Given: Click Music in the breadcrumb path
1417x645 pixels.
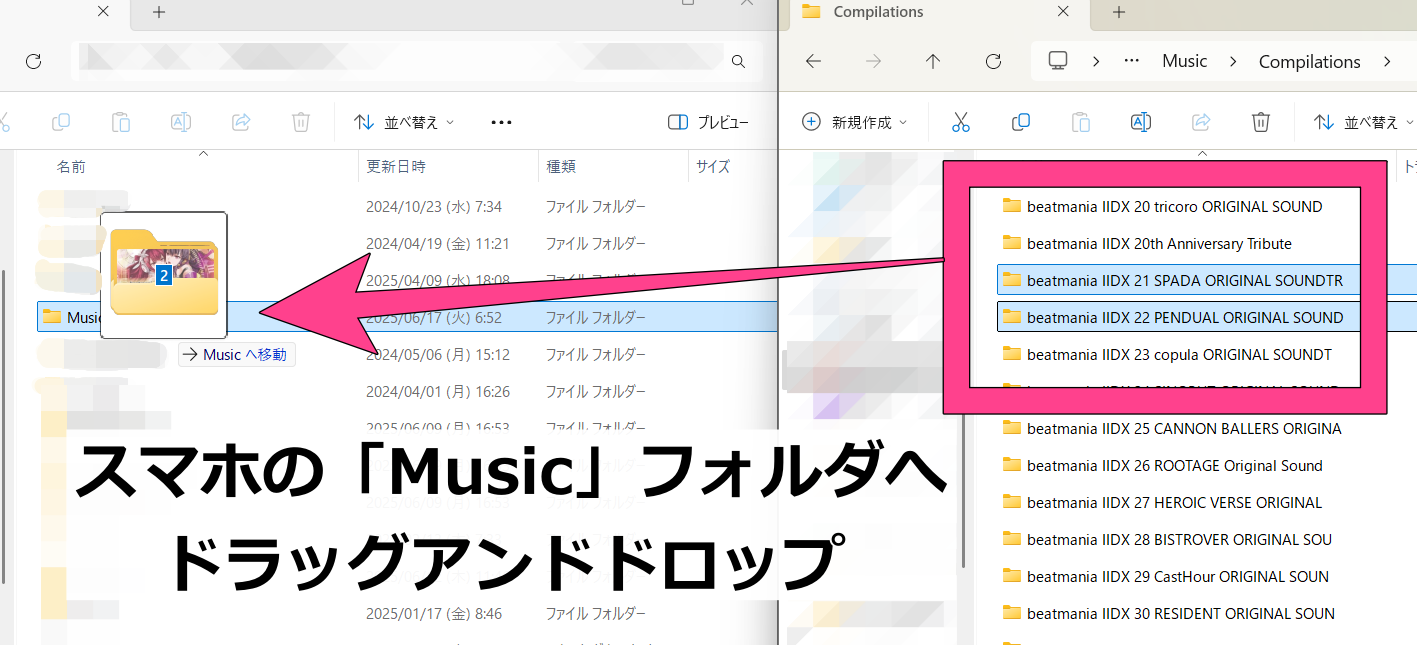Looking at the screenshot, I should tap(1185, 61).
